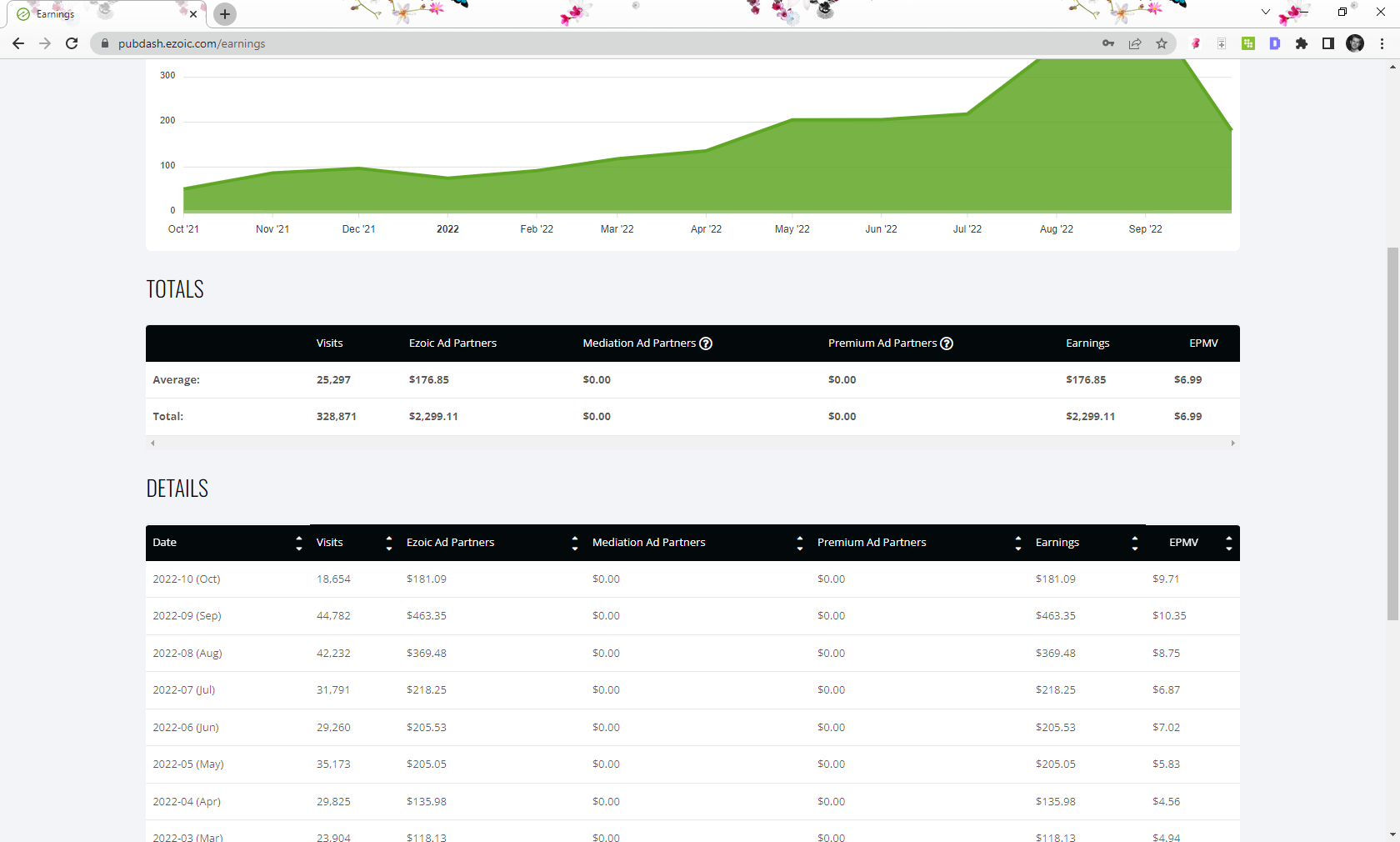This screenshot has width=1400, height=842.
Task: Go forward in browser history
Action: [x=45, y=43]
